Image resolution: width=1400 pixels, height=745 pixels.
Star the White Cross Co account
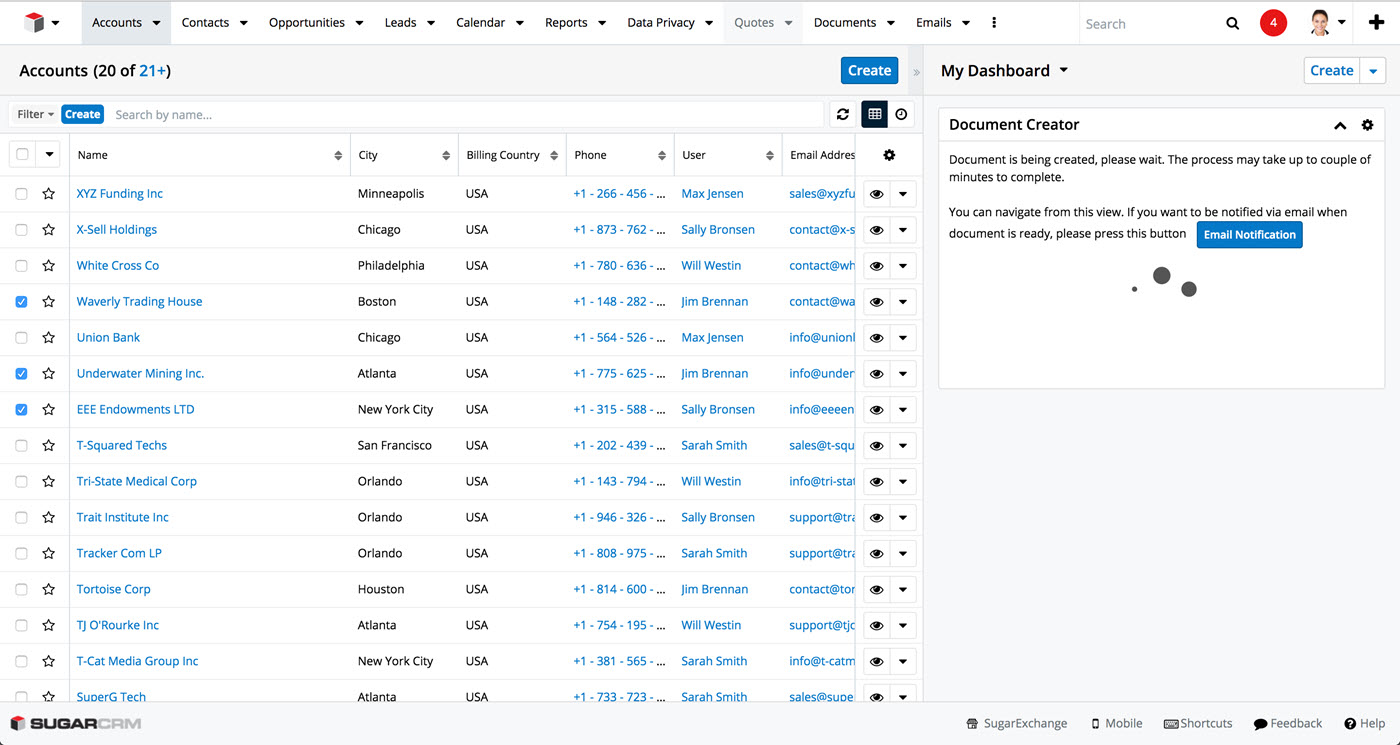48,266
